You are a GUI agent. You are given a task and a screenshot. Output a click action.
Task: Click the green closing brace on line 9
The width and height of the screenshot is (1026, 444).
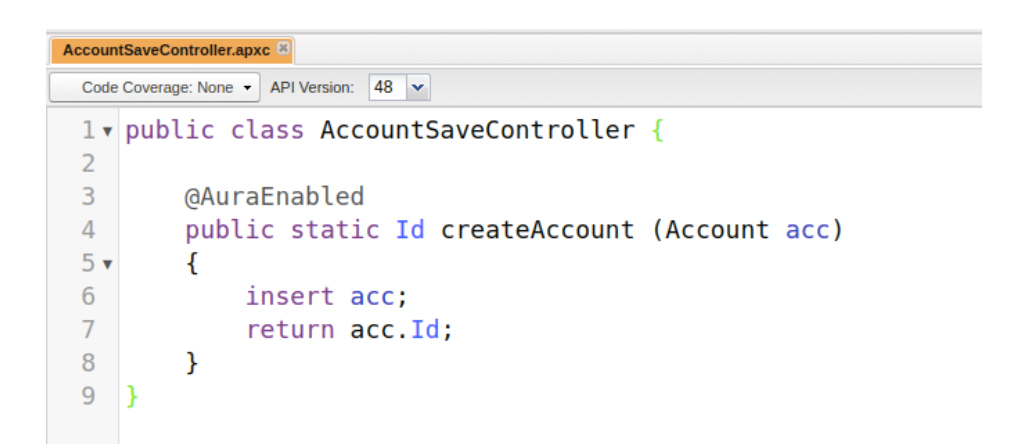[x=132, y=396]
